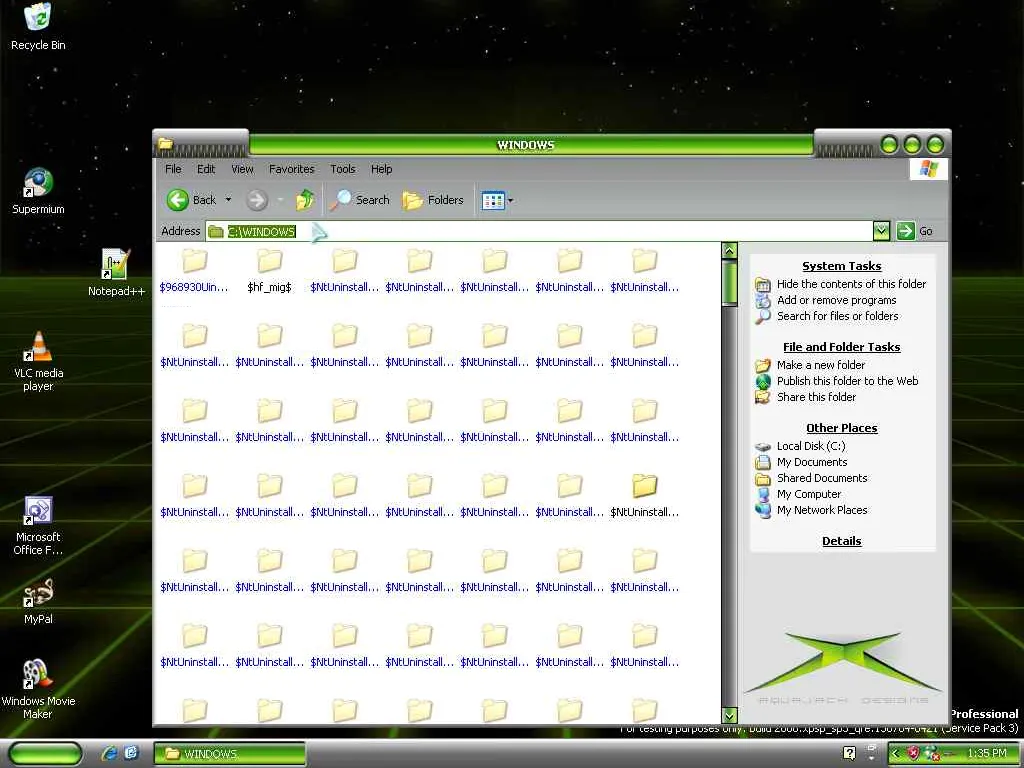
Task: Select the Supermium desktop shortcut
Action: coord(38,191)
